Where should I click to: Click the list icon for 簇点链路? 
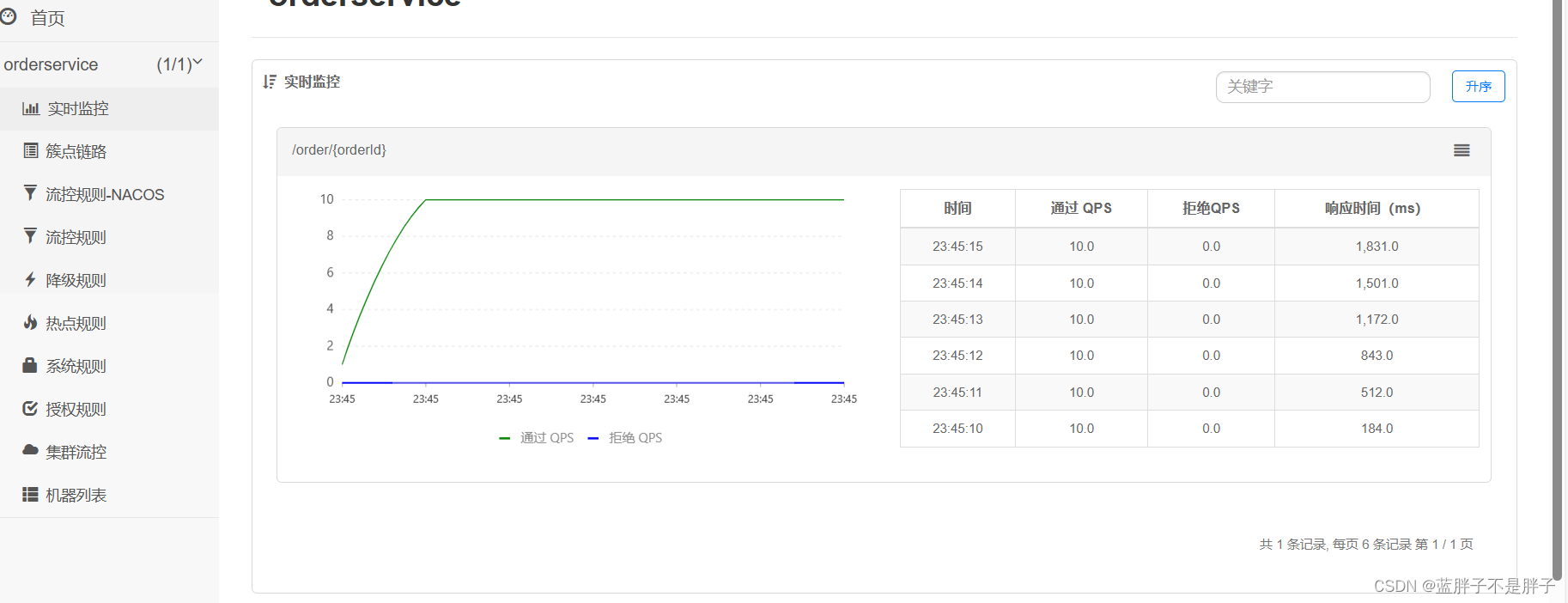[30, 150]
